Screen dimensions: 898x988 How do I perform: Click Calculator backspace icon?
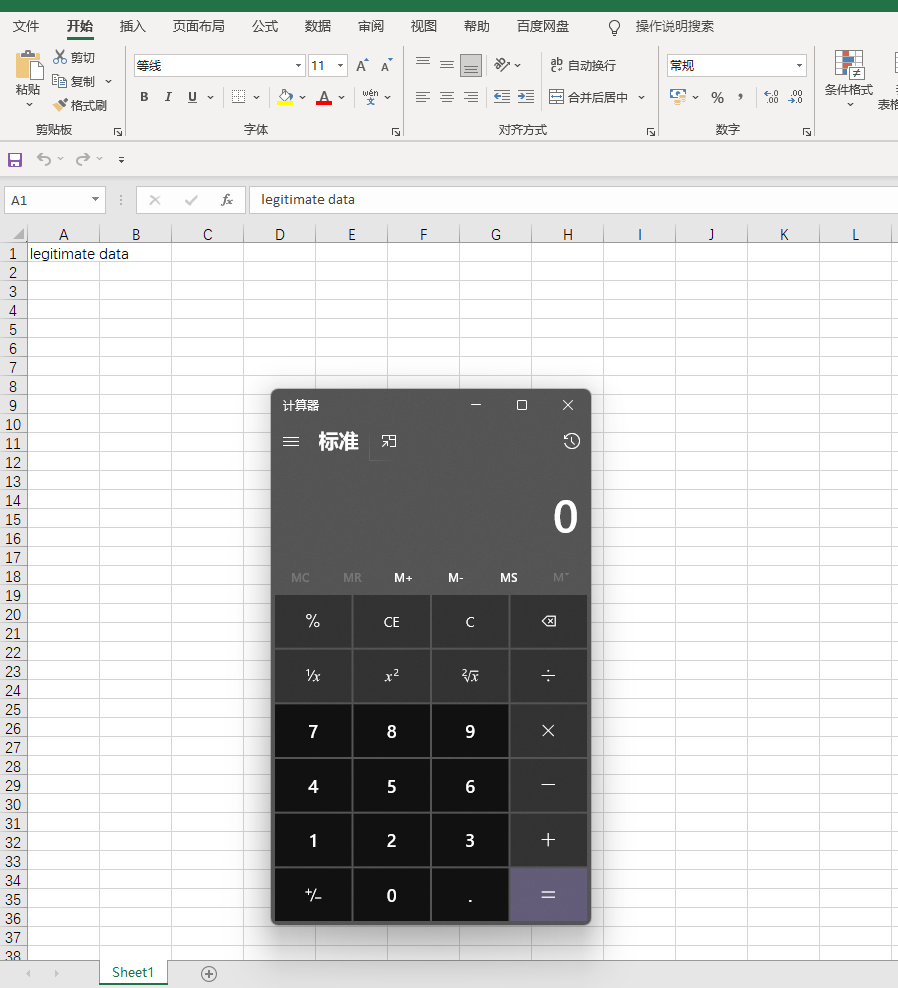[548, 622]
